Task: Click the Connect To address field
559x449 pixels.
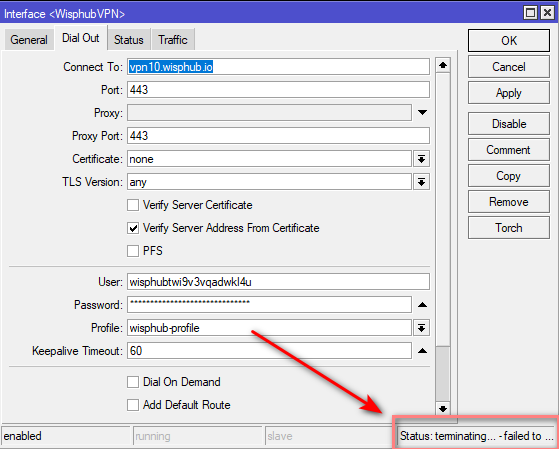Action: click(278, 67)
